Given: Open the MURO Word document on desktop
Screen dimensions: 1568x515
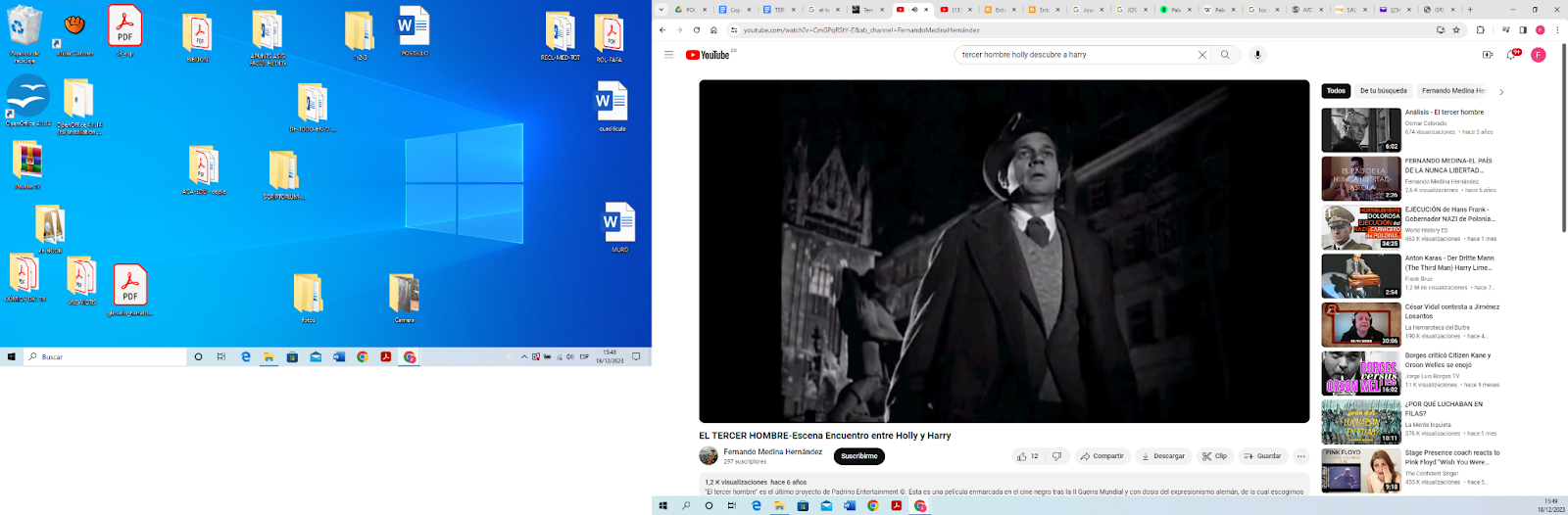Looking at the screenshot, I should 619,227.
